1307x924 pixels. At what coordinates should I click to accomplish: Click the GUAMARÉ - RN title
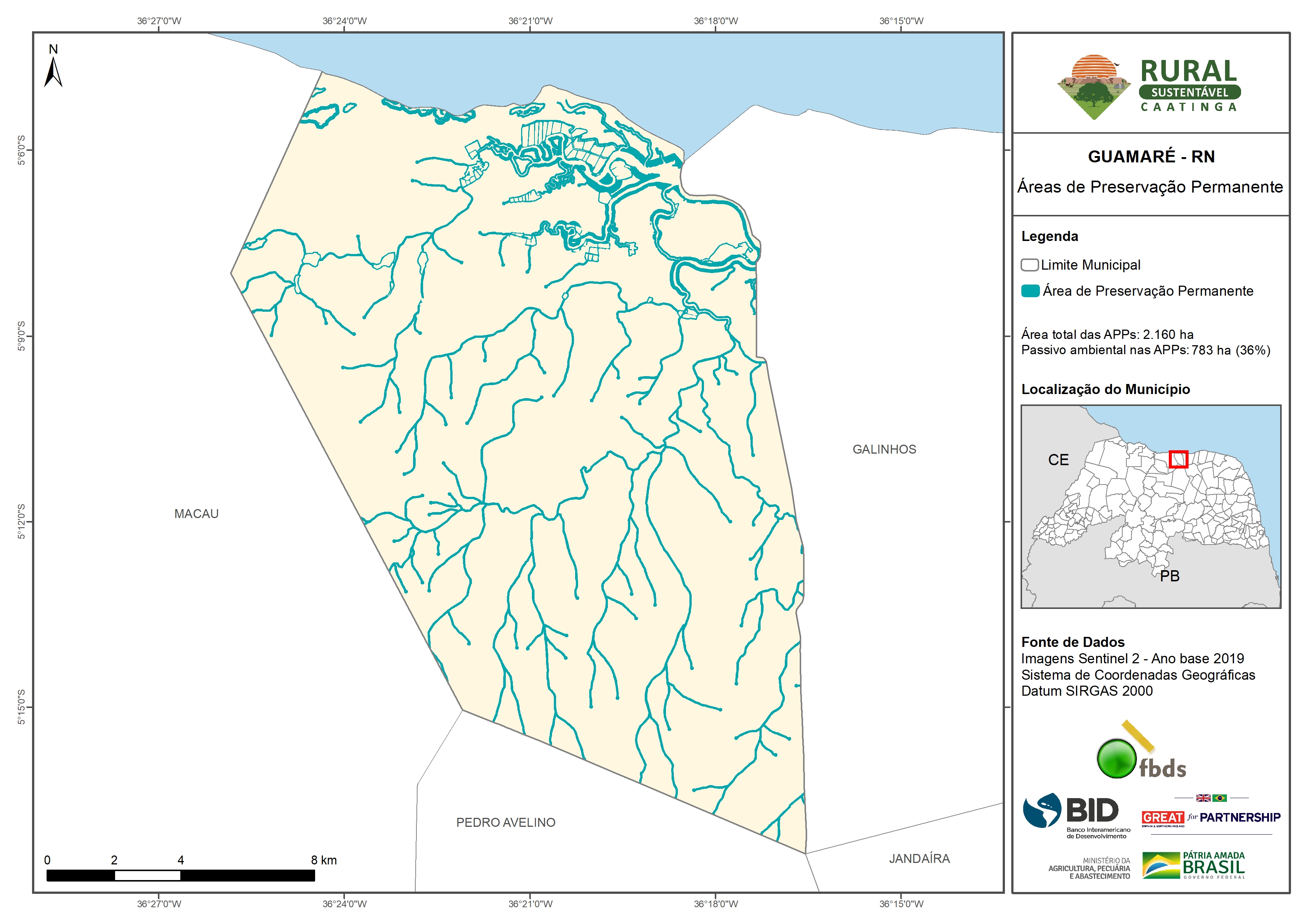[1151, 156]
